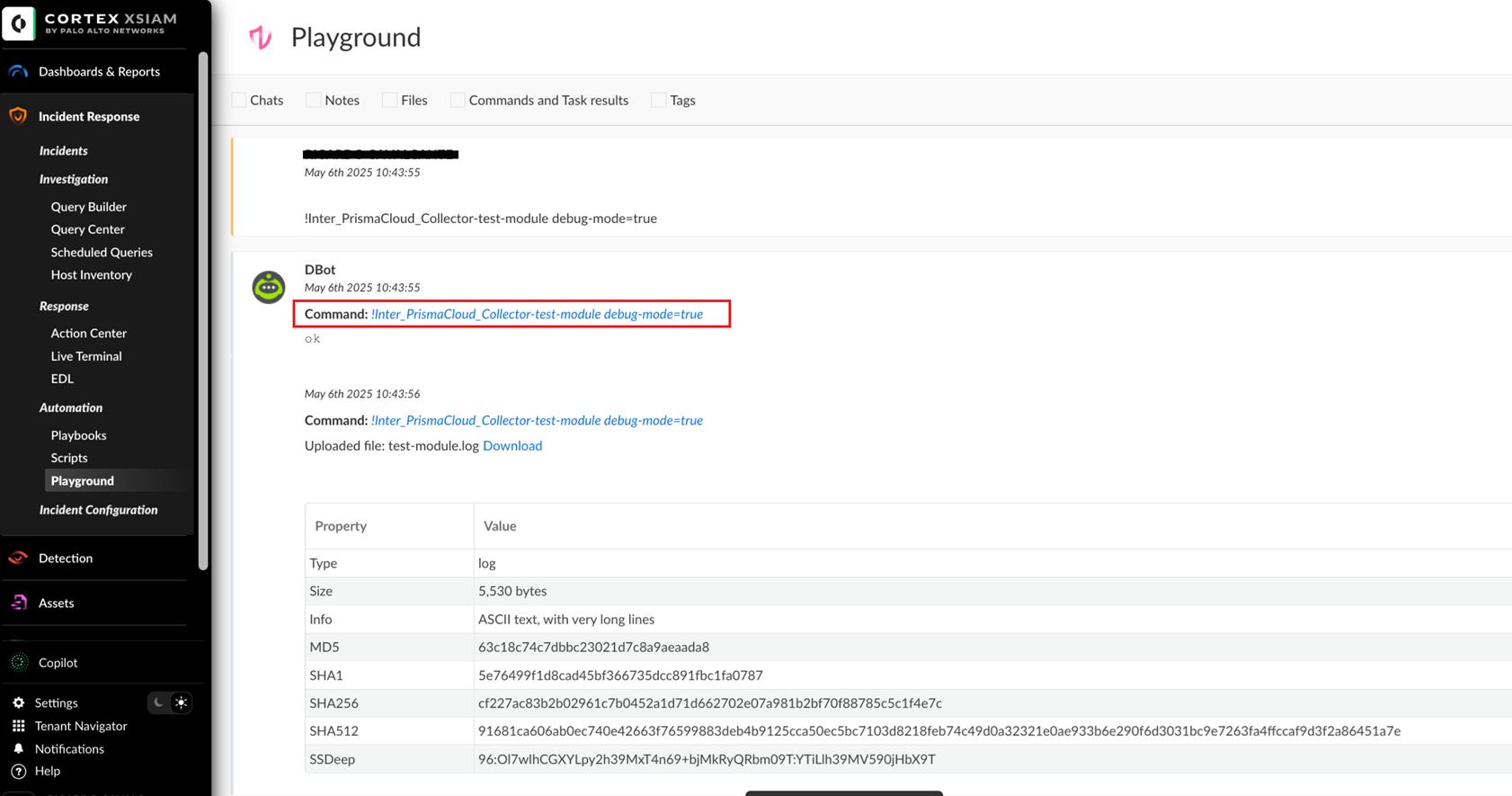This screenshot has width=1512, height=796.
Task: Click the Cortex XSIAM logo icon
Action: (x=19, y=23)
